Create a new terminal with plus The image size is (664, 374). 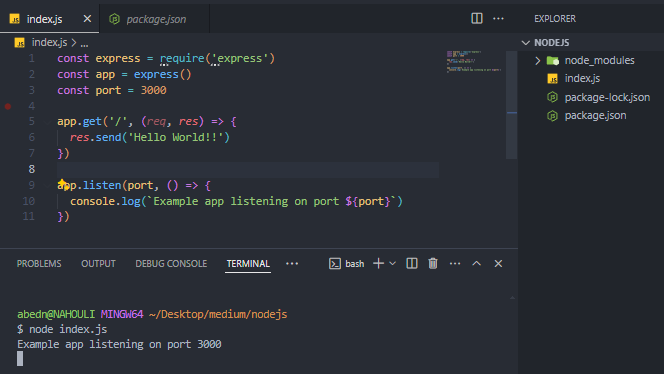point(378,263)
